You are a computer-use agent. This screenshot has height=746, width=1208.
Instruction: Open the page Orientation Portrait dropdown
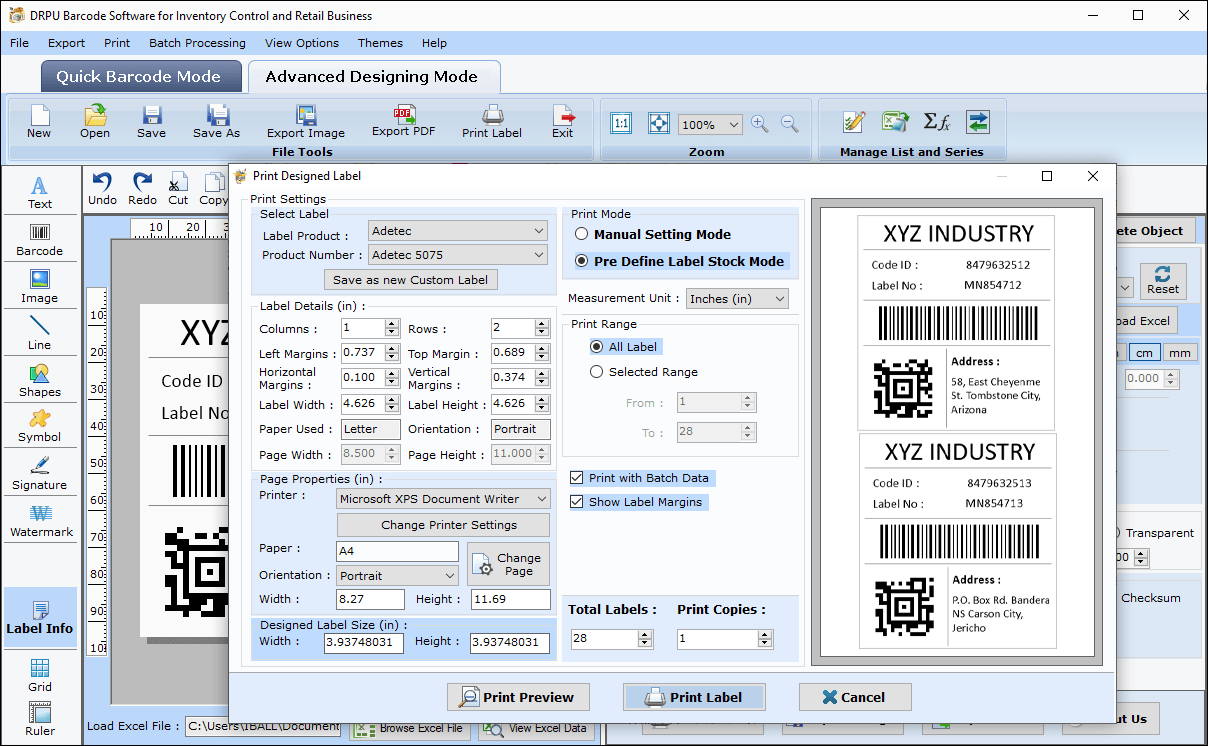(x=397, y=575)
